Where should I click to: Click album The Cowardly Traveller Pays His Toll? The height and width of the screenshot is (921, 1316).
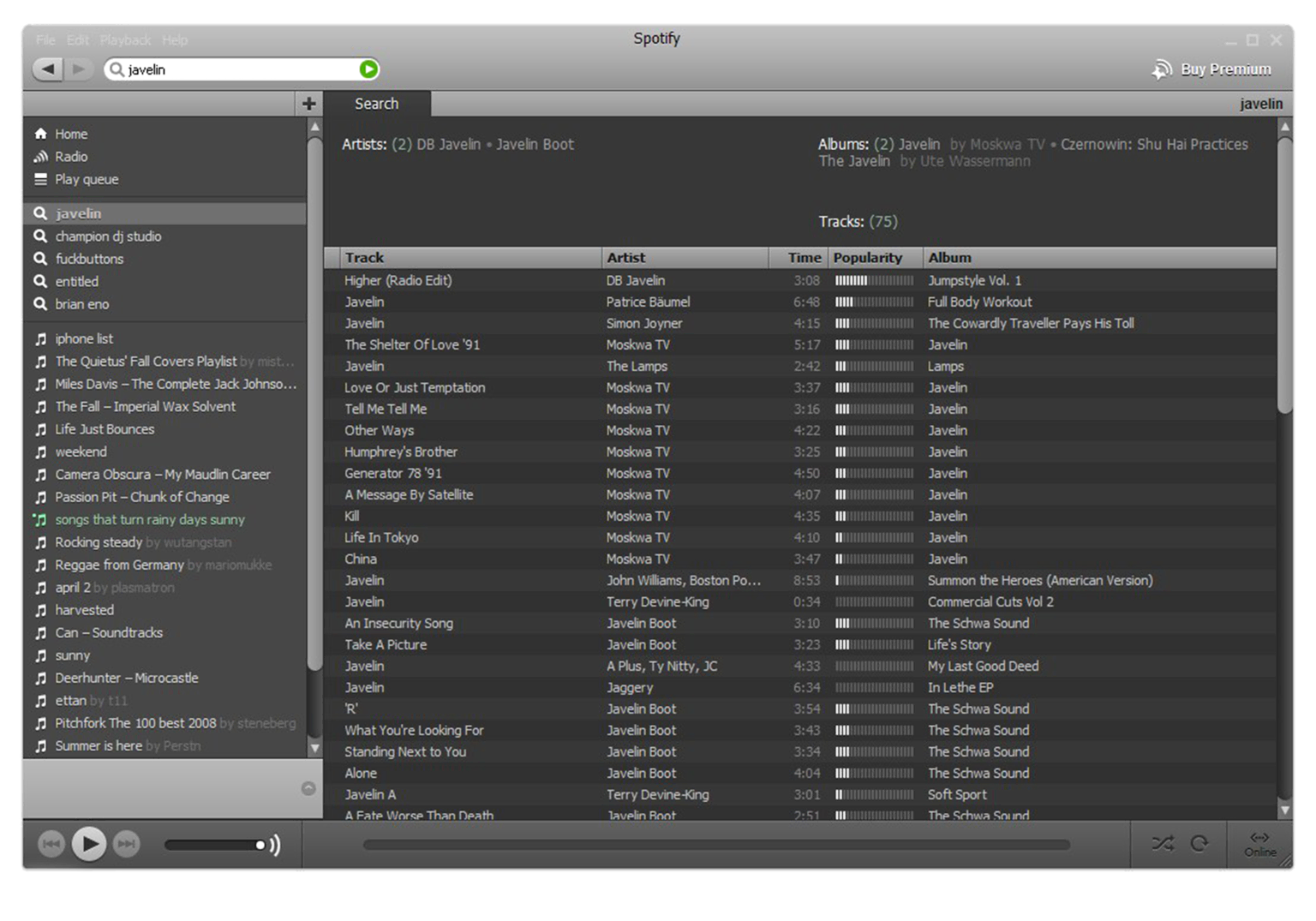click(1031, 323)
